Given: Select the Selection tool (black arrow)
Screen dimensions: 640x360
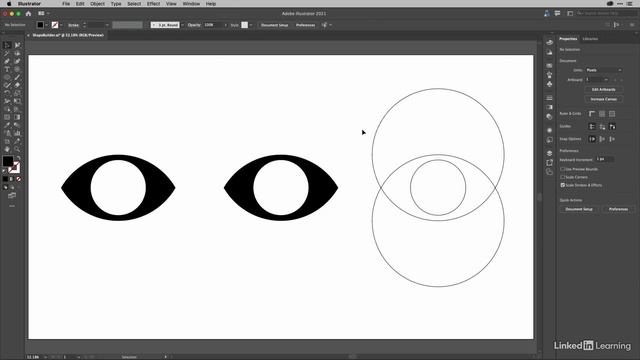Looking at the screenshot, I should coord(7,45).
